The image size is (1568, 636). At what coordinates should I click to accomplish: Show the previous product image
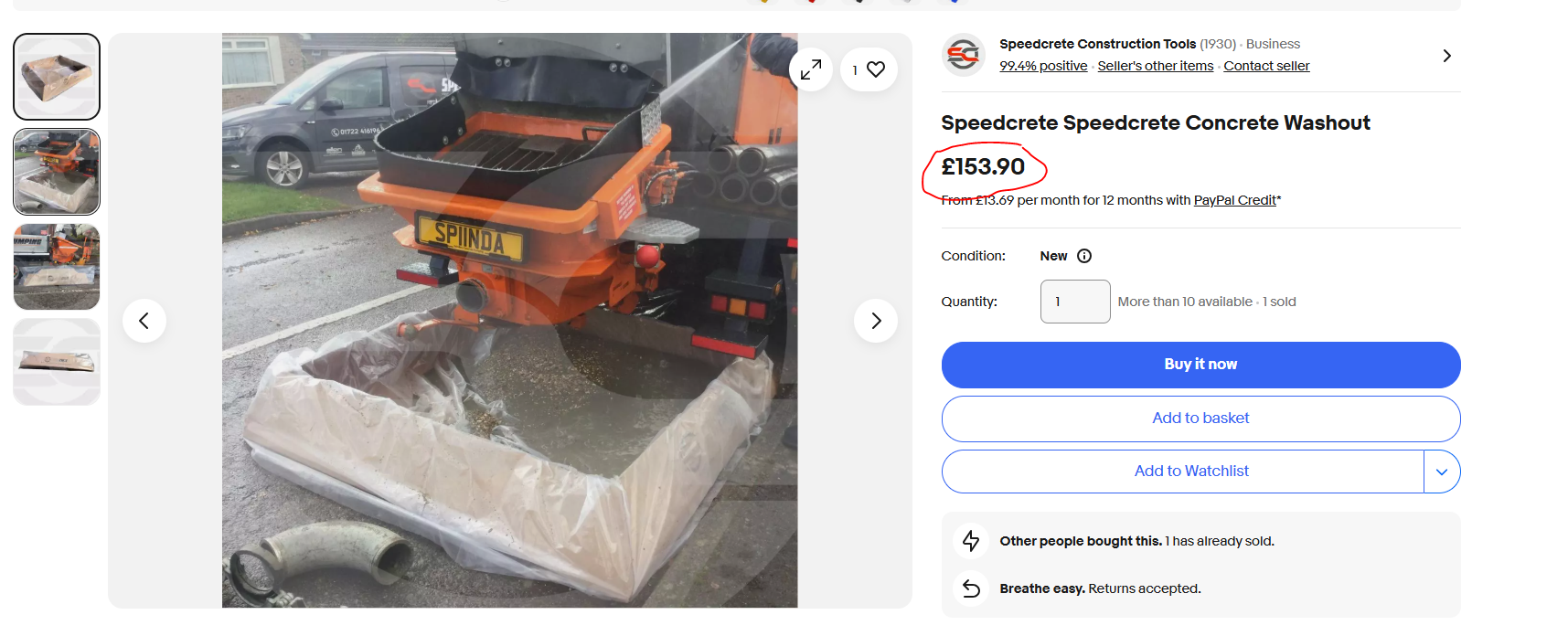pos(144,321)
